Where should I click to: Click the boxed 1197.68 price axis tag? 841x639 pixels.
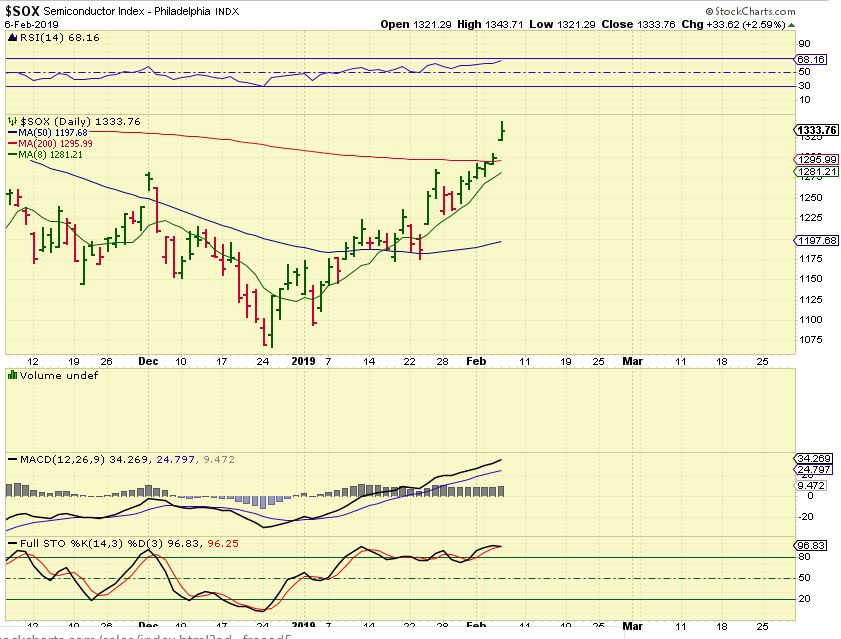pyautogui.click(x=816, y=241)
